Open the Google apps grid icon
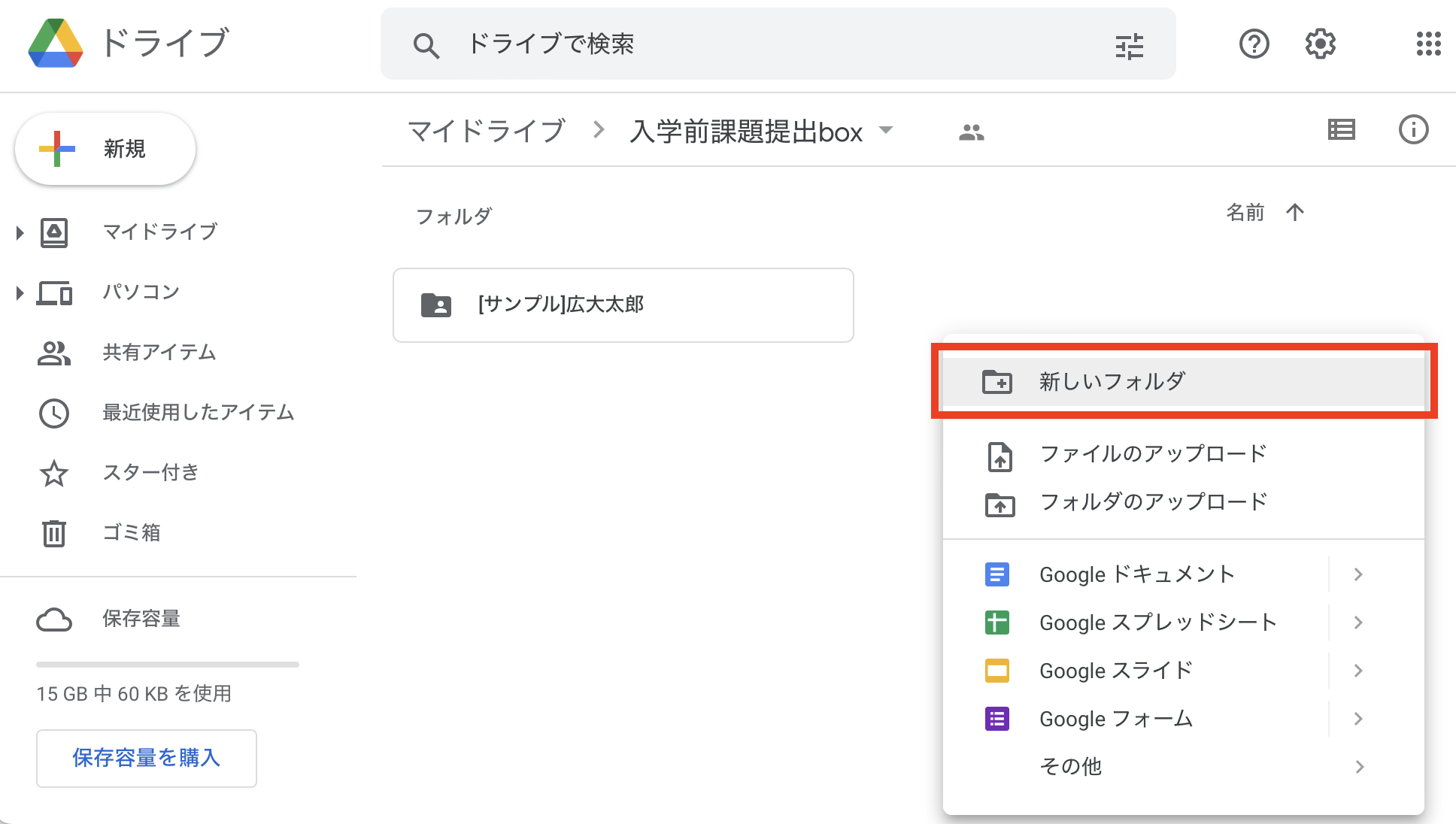Viewport: 1456px width, 824px height. click(x=1428, y=44)
